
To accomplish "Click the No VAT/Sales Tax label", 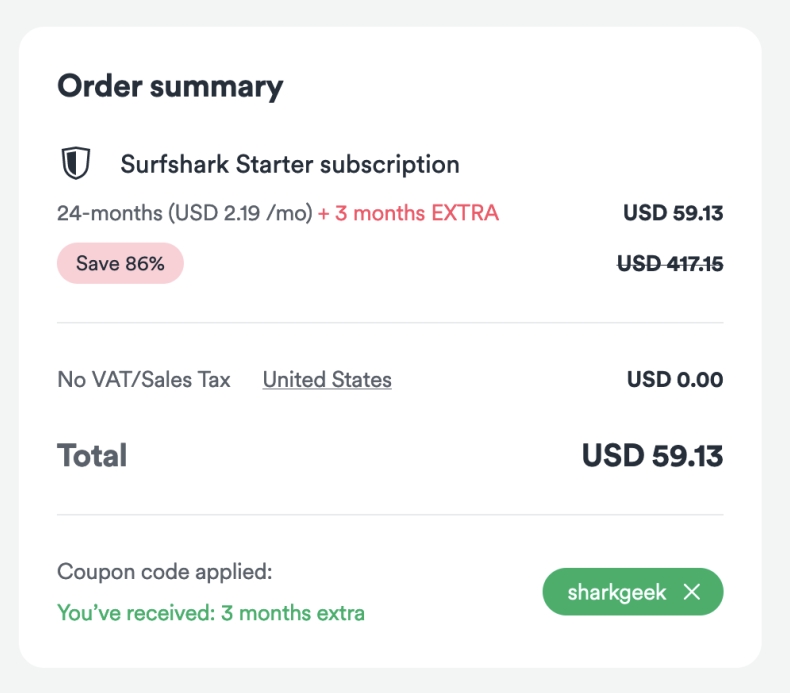I will [x=144, y=380].
